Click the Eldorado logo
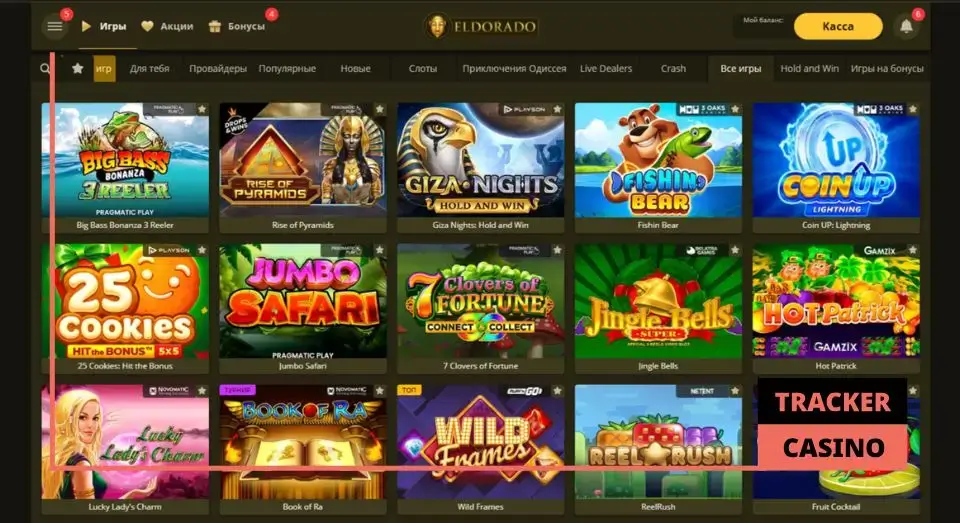Viewport: 960px width, 523px height. click(481, 26)
